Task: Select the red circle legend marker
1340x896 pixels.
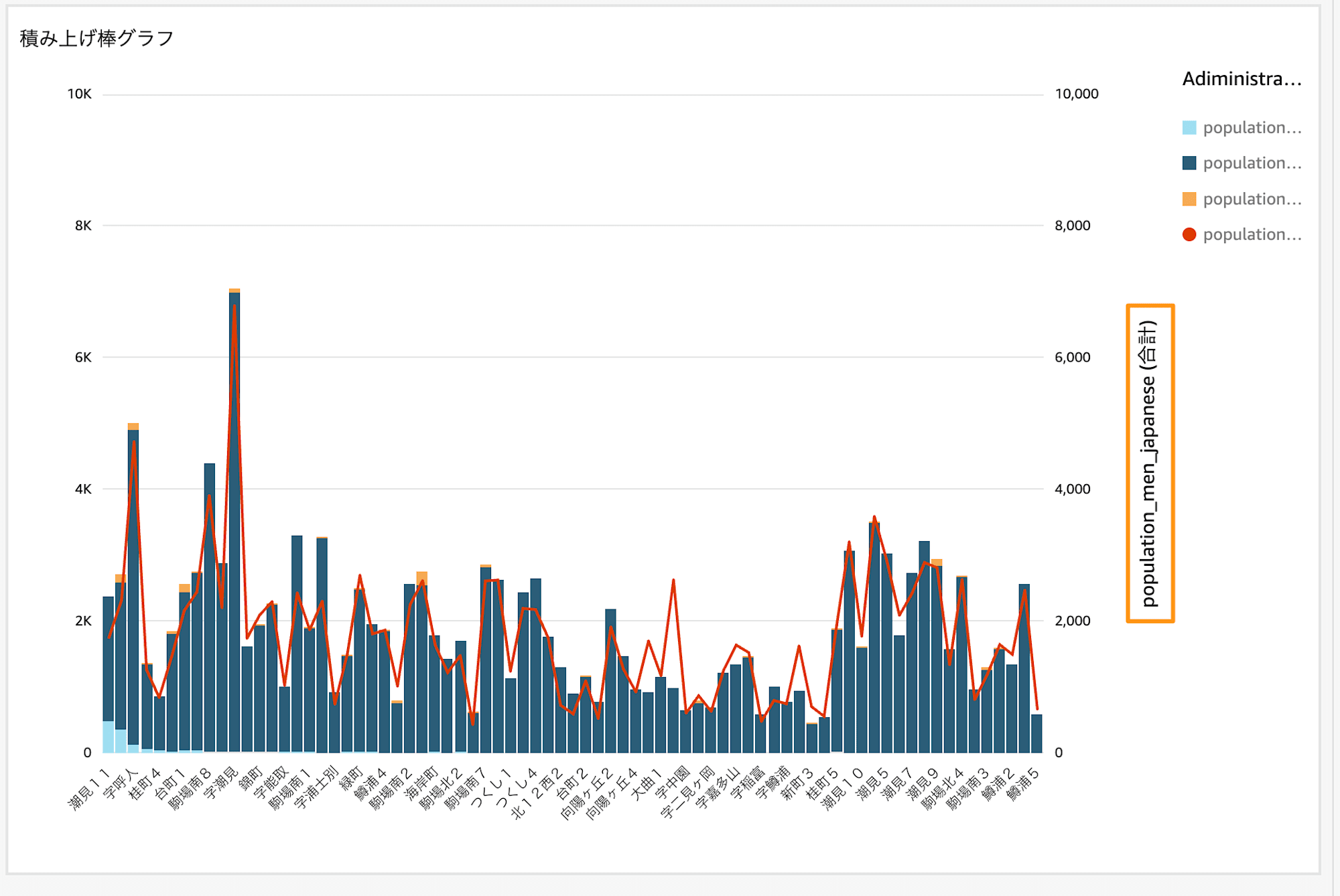Action: pyautogui.click(x=1189, y=234)
